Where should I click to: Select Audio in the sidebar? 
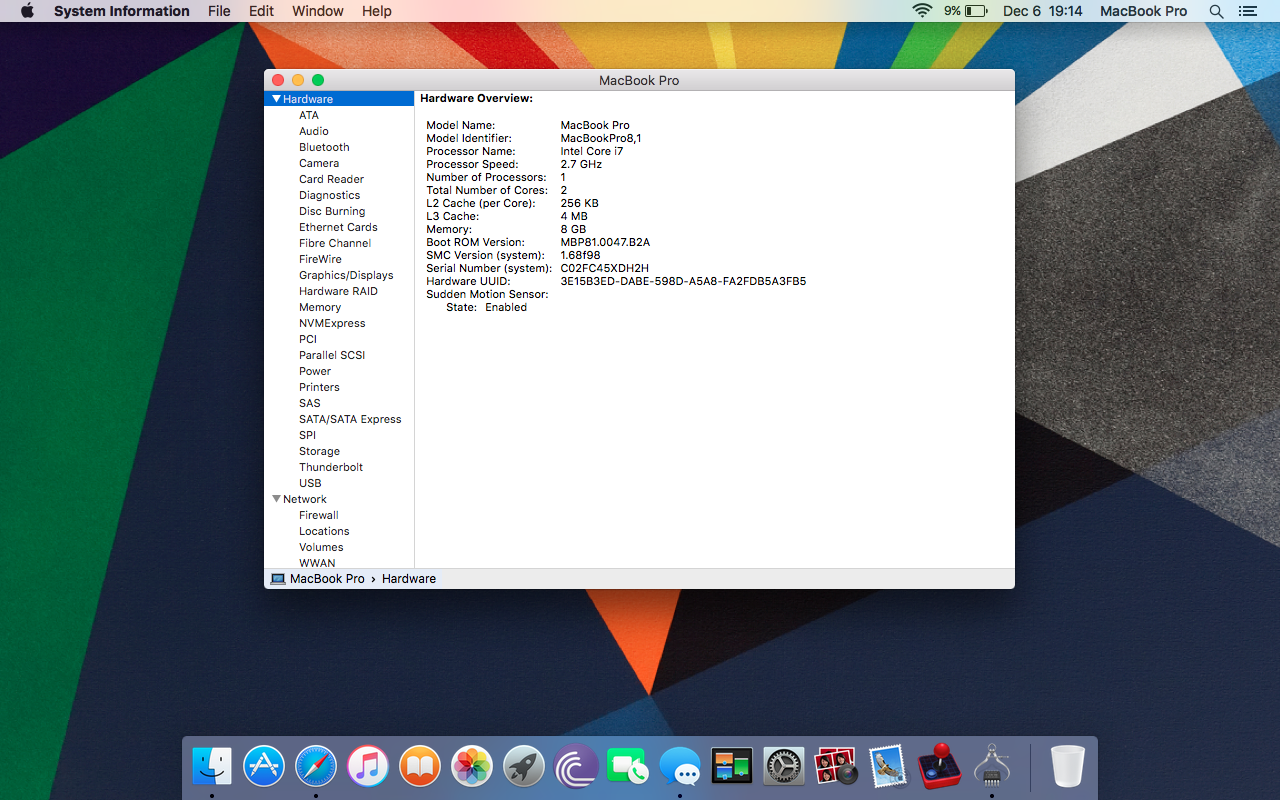[313, 131]
